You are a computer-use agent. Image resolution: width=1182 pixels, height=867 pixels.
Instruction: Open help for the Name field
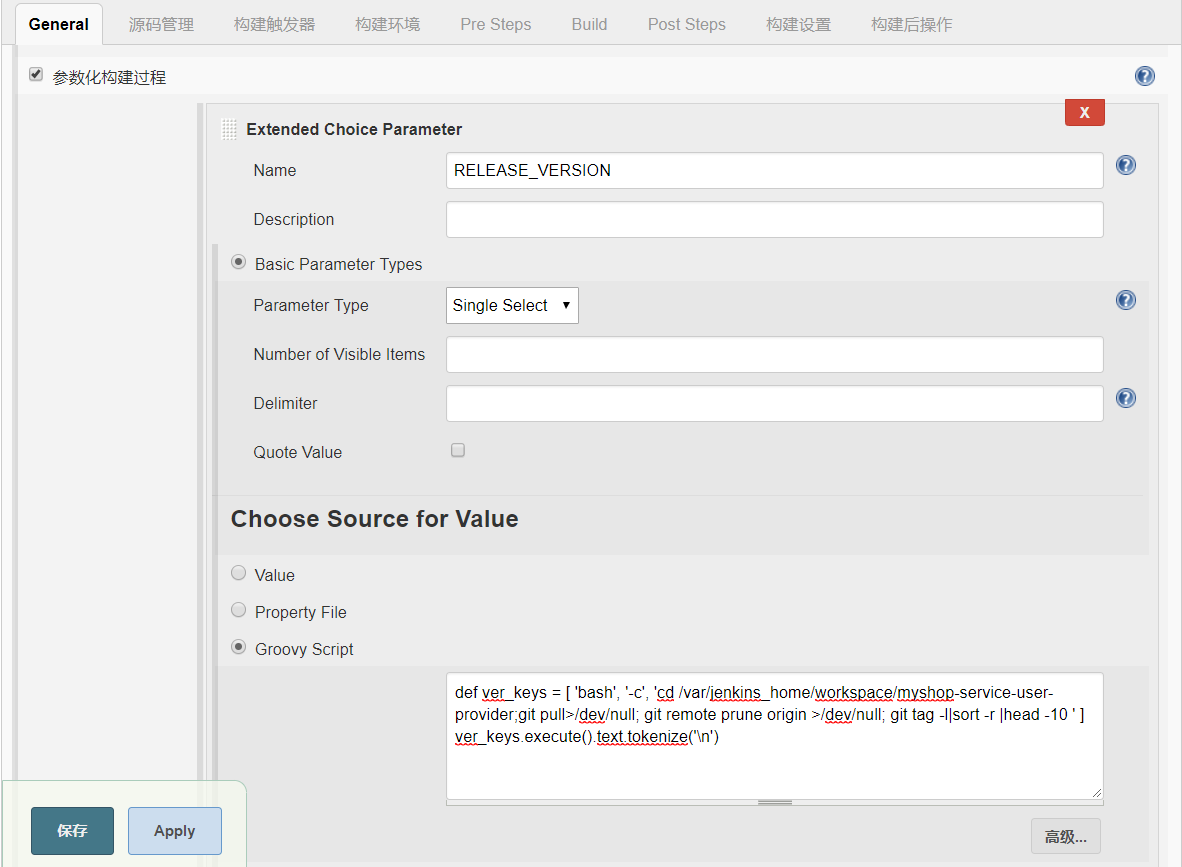1125,166
